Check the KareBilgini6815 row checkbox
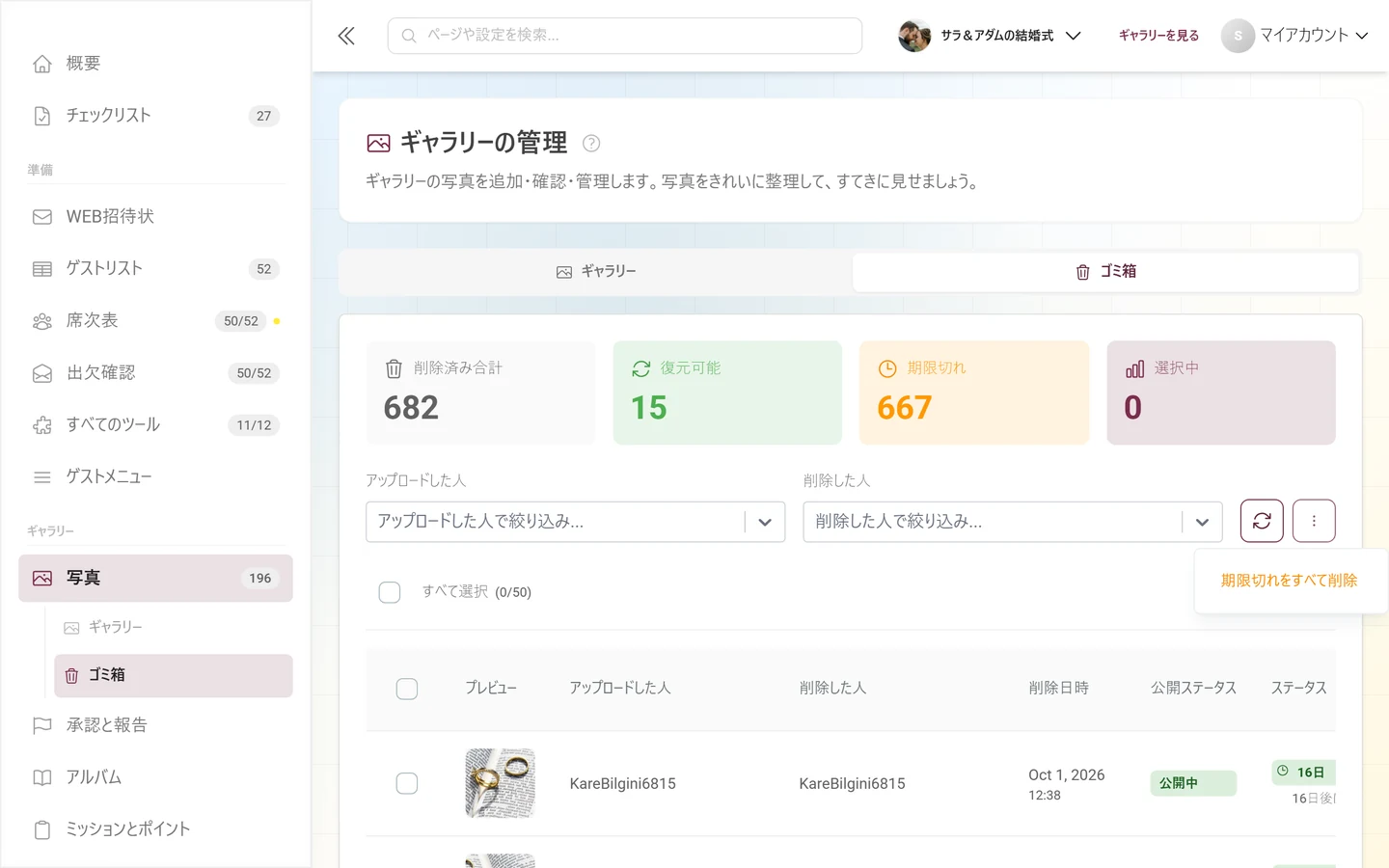Screen dimensions: 1389x868 407,783
